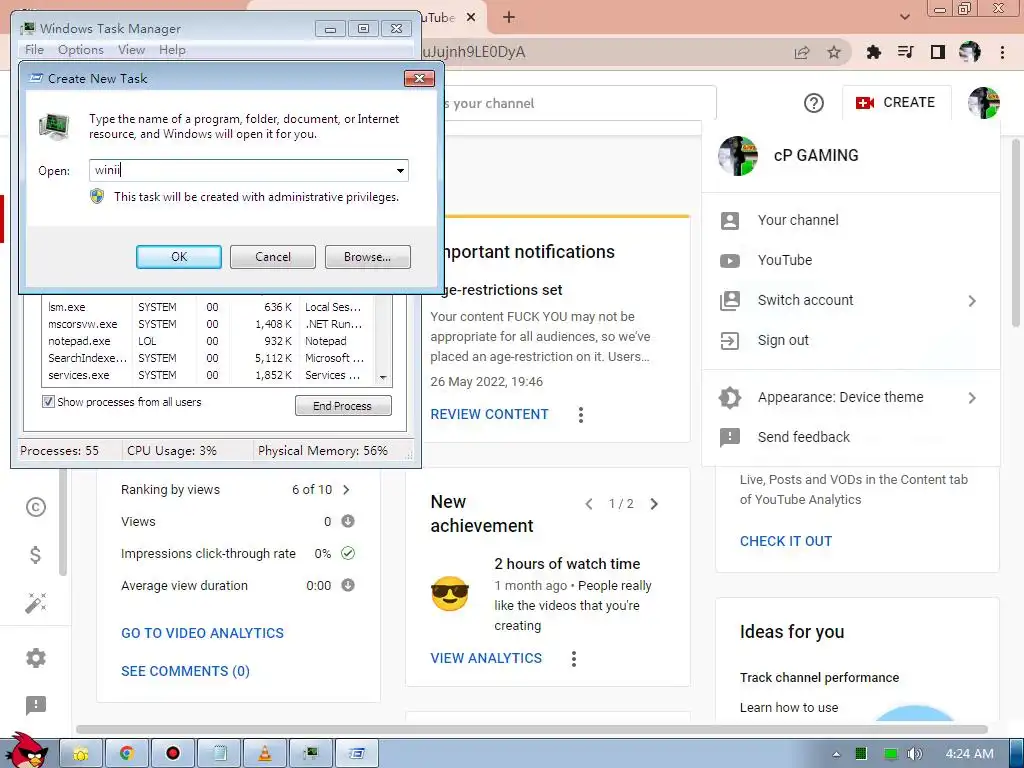Click the REVIEW CONTENT link

tap(489, 414)
